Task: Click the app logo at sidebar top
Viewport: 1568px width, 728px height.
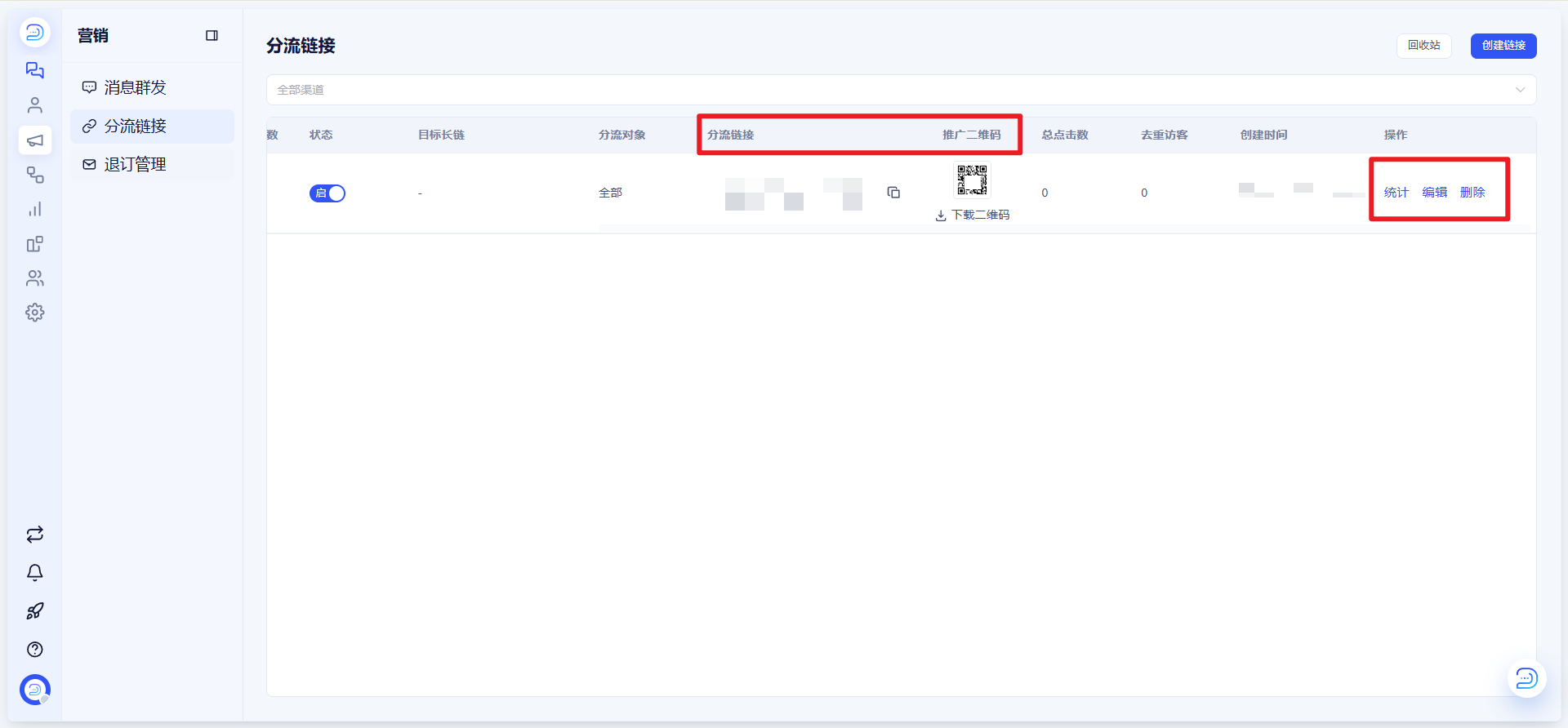Action: (x=34, y=33)
